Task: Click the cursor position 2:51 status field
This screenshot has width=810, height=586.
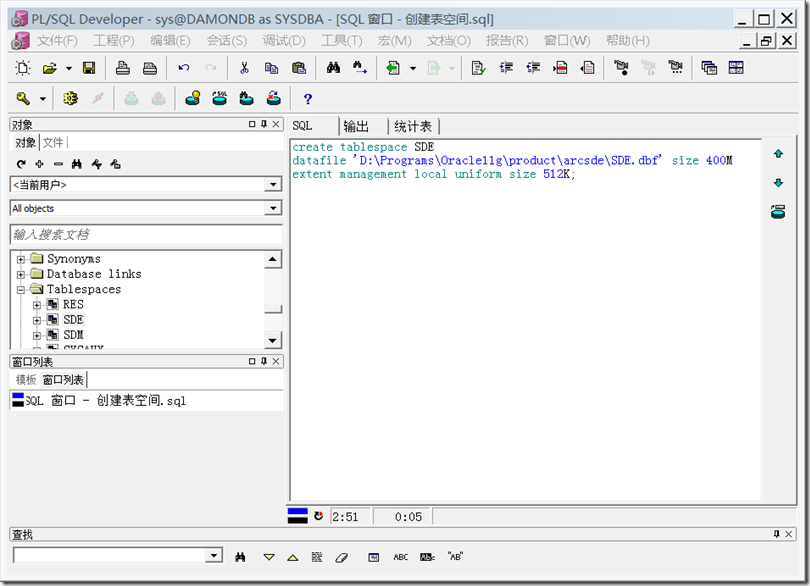Action: 350,517
